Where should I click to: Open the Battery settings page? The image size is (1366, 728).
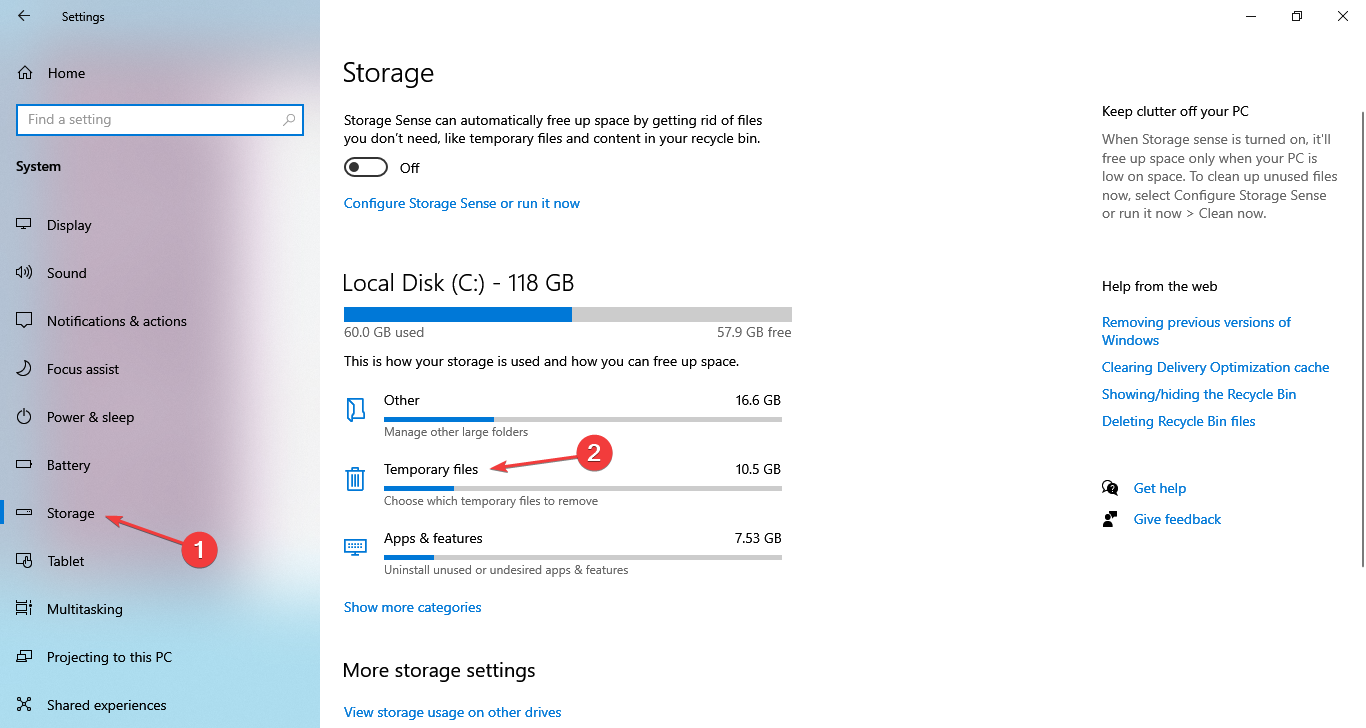click(68, 465)
